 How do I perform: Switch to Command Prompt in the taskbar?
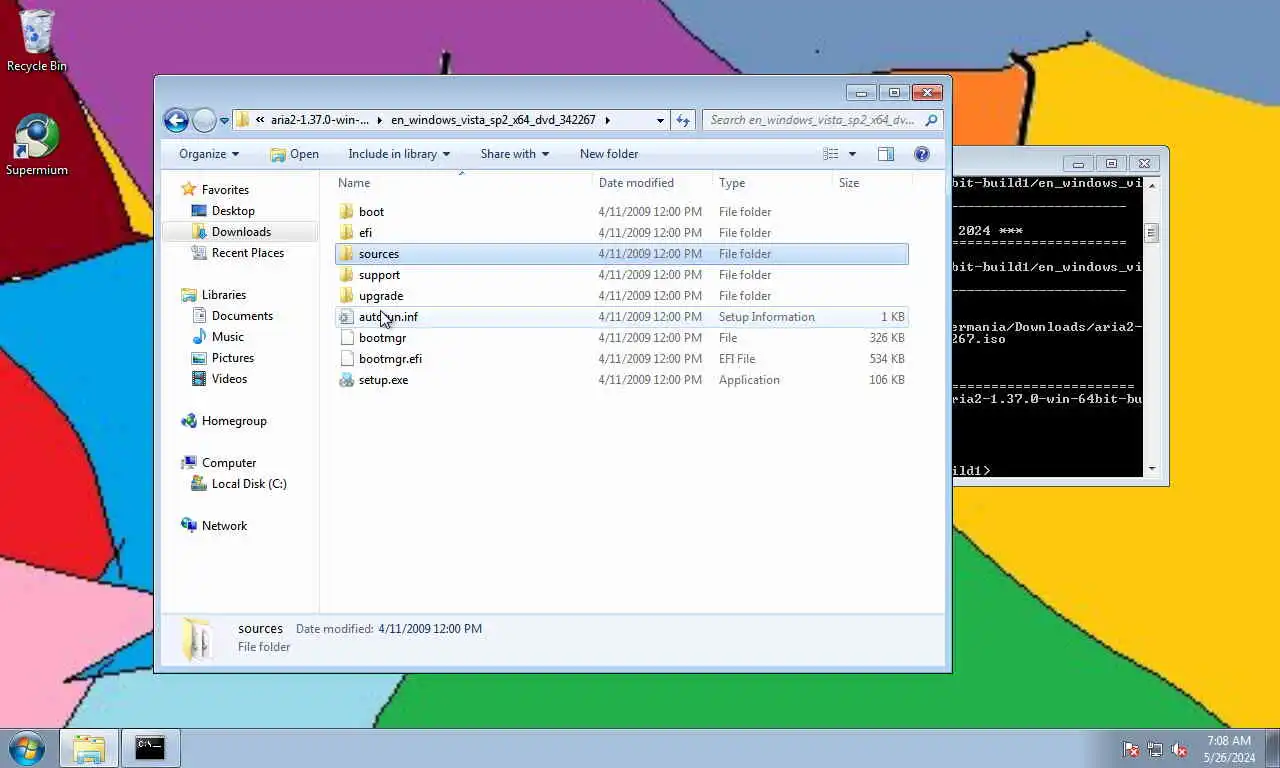tap(150, 748)
